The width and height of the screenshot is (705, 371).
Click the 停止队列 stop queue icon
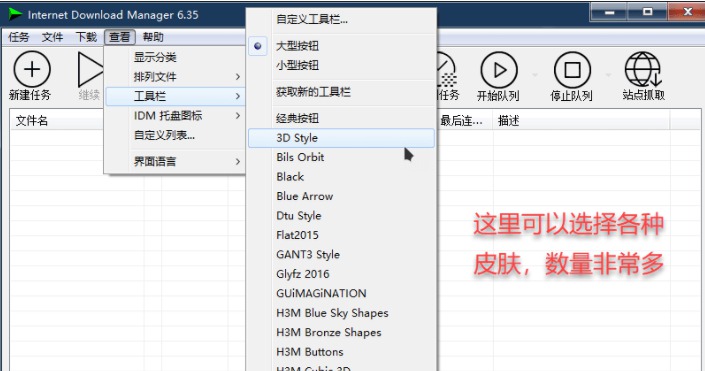(572, 70)
